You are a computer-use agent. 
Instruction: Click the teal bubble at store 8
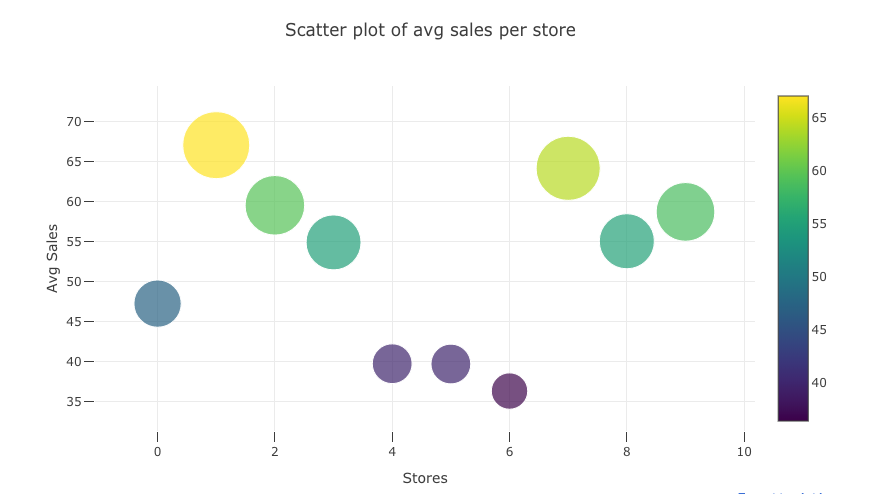[x=627, y=241]
